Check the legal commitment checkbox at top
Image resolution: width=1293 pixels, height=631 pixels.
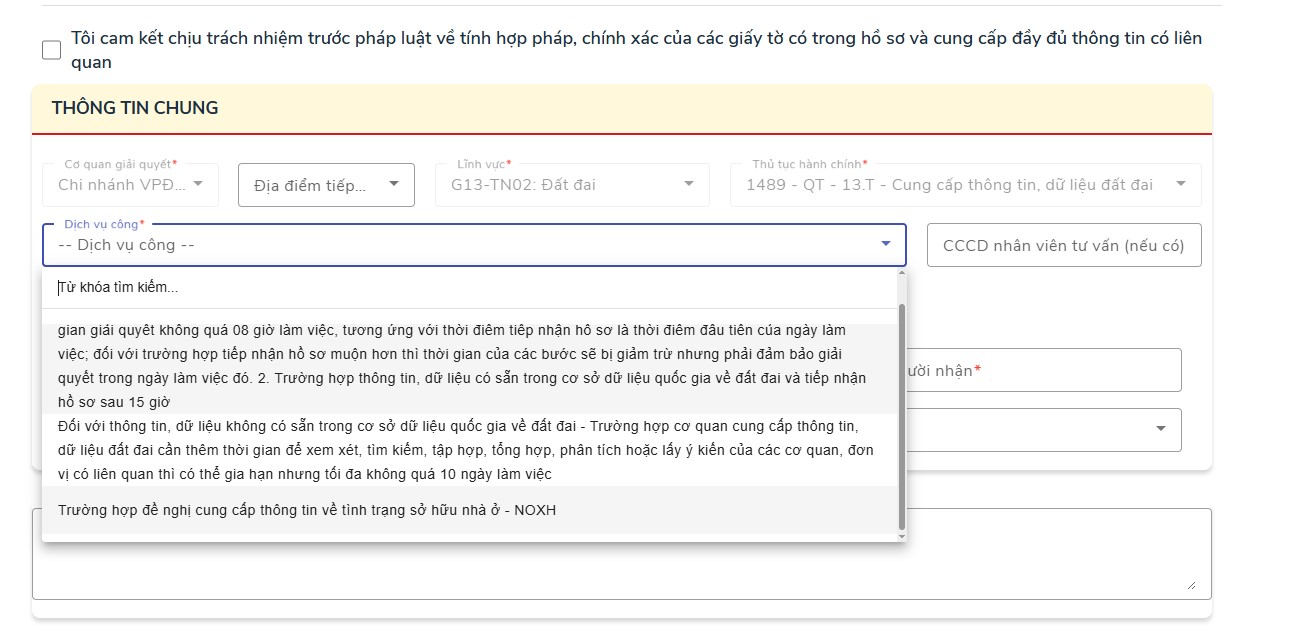point(50,47)
